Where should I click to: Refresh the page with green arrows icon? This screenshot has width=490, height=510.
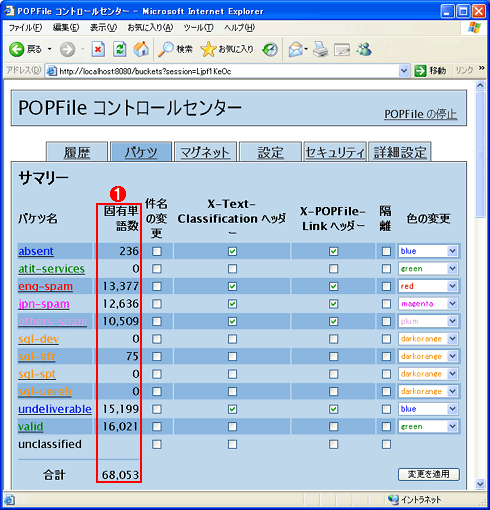point(120,49)
